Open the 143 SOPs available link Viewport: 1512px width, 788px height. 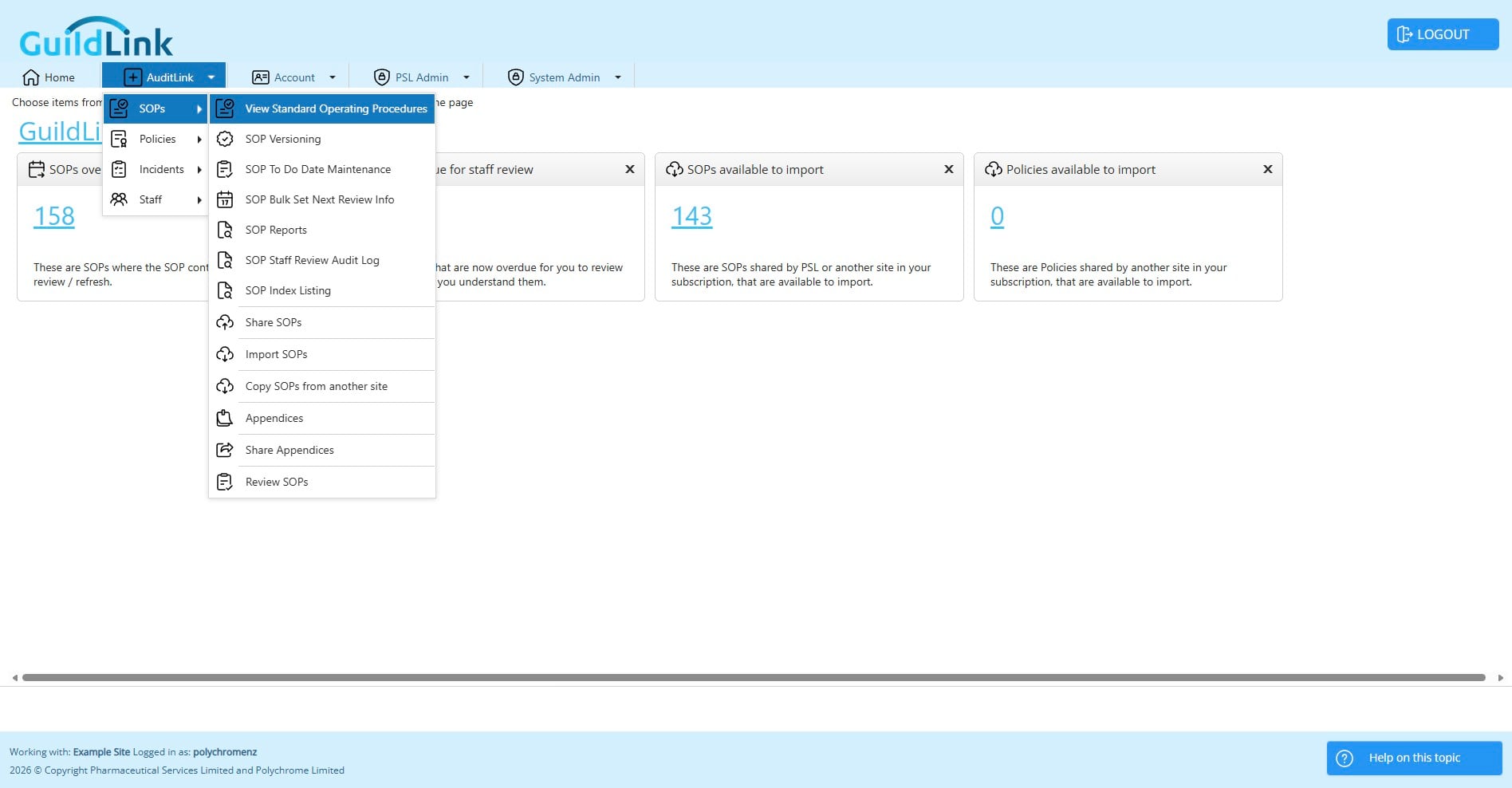tap(692, 216)
